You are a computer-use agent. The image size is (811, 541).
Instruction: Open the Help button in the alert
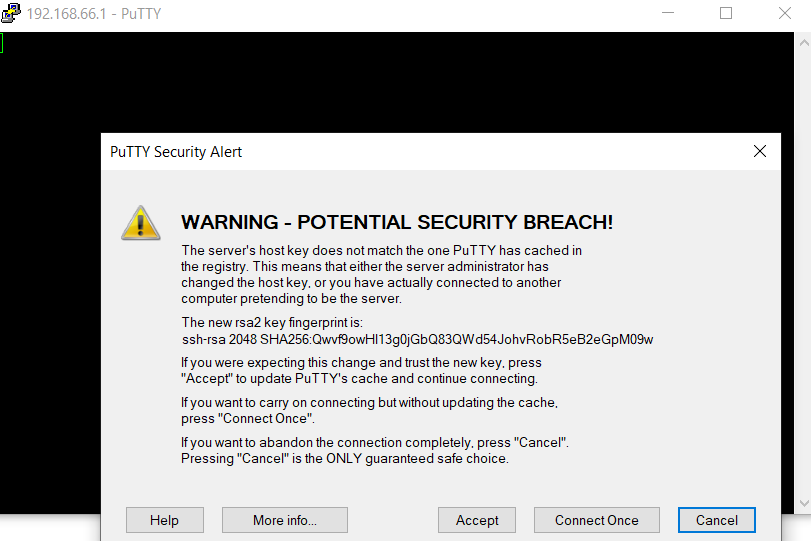click(165, 520)
